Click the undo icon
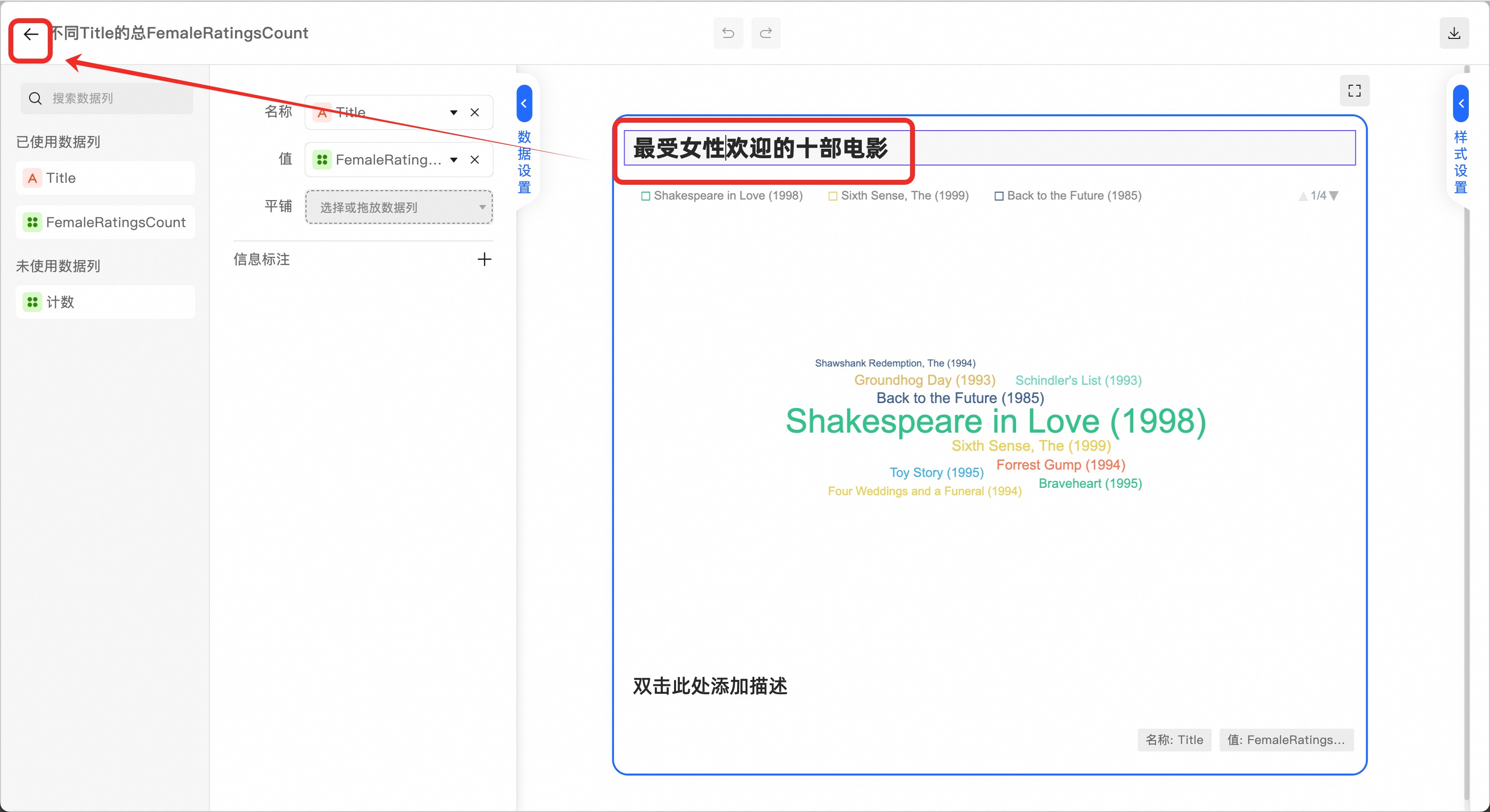 pyautogui.click(x=728, y=33)
